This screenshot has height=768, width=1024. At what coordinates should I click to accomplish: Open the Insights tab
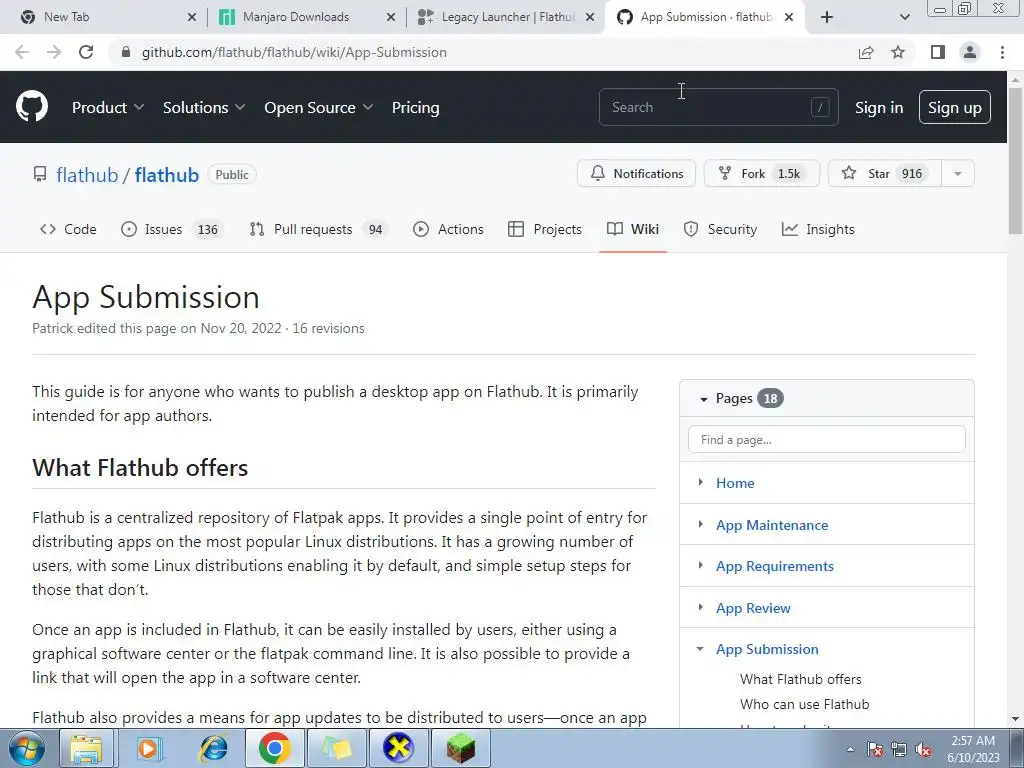pyautogui.click(x=818, y=229)
